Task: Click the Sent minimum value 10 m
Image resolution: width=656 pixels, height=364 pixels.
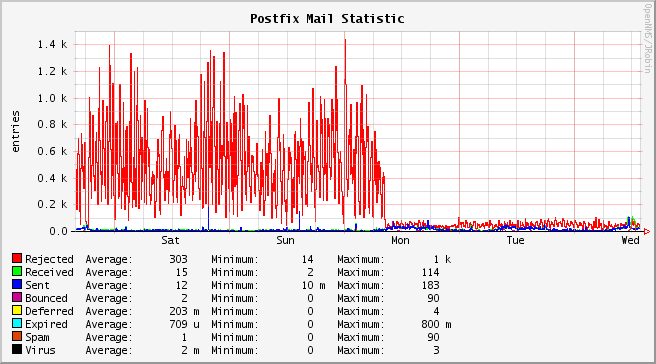Action: click(x=313, y=285)
